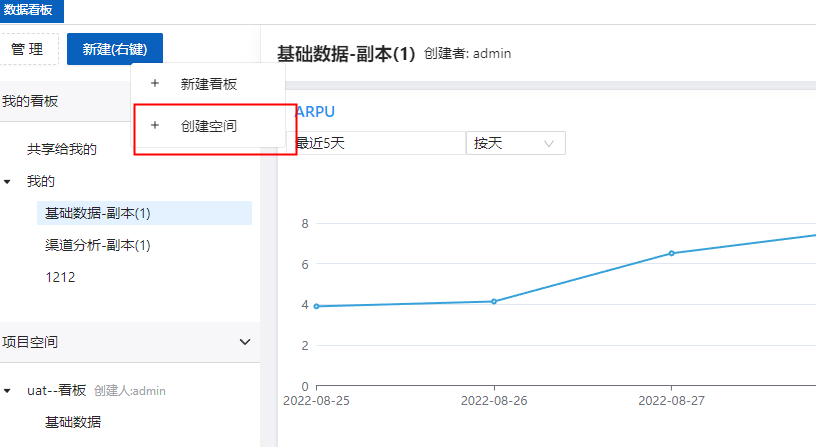Image resolution: width=816 pixels, height=447 pixels.
Task: Click the 基础数据-副本(1) page title
Action: coord(346,54)
